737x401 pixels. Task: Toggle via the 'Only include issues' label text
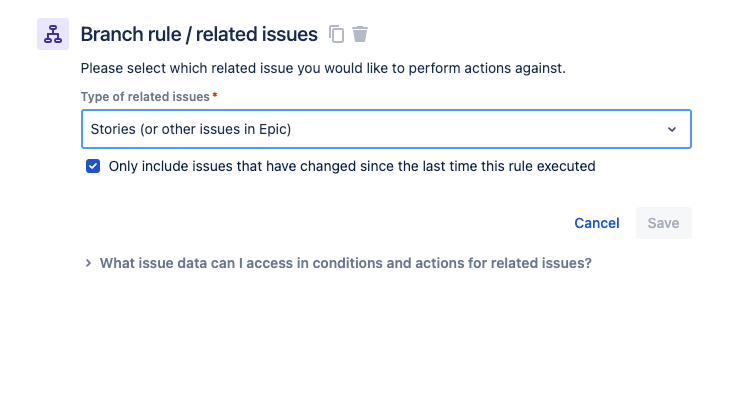(352, 166)
